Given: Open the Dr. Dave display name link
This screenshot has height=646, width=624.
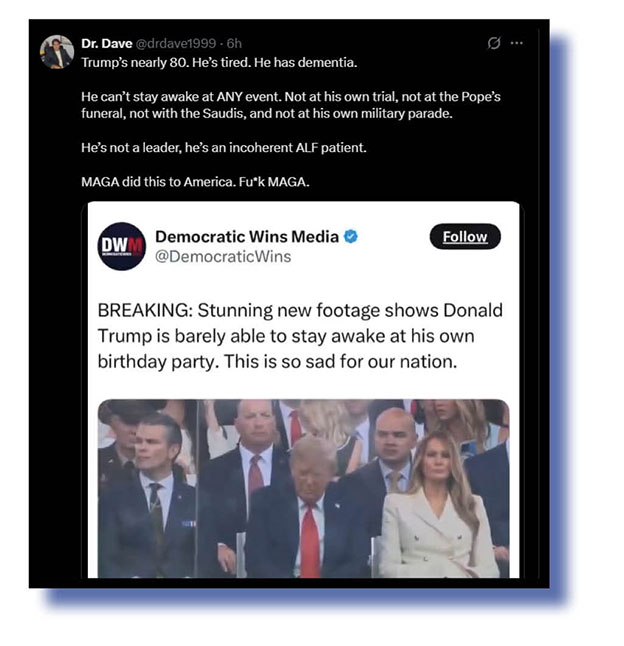Looking at the screenshot, I should coord(107,43).
